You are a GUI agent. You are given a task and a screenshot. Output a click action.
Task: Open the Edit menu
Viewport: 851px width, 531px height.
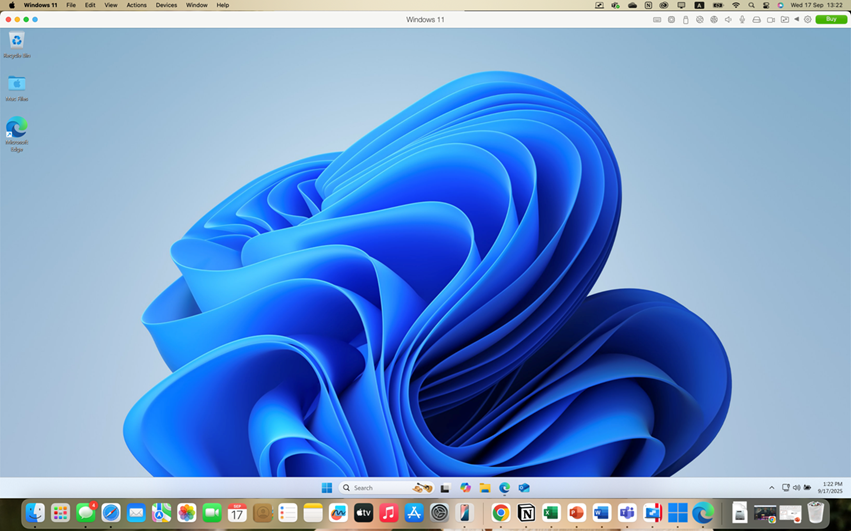coord(90,5)
